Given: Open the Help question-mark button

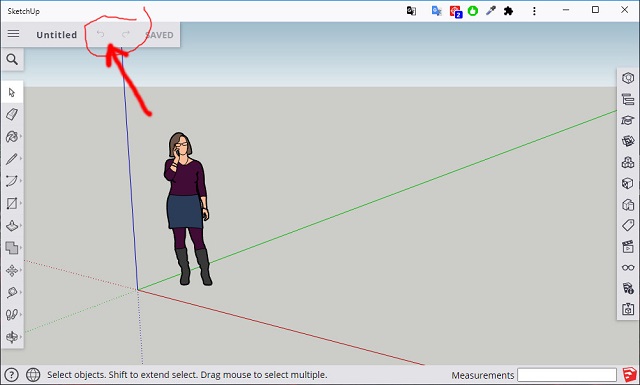Looking at the screenshot, I should (11, 375).
